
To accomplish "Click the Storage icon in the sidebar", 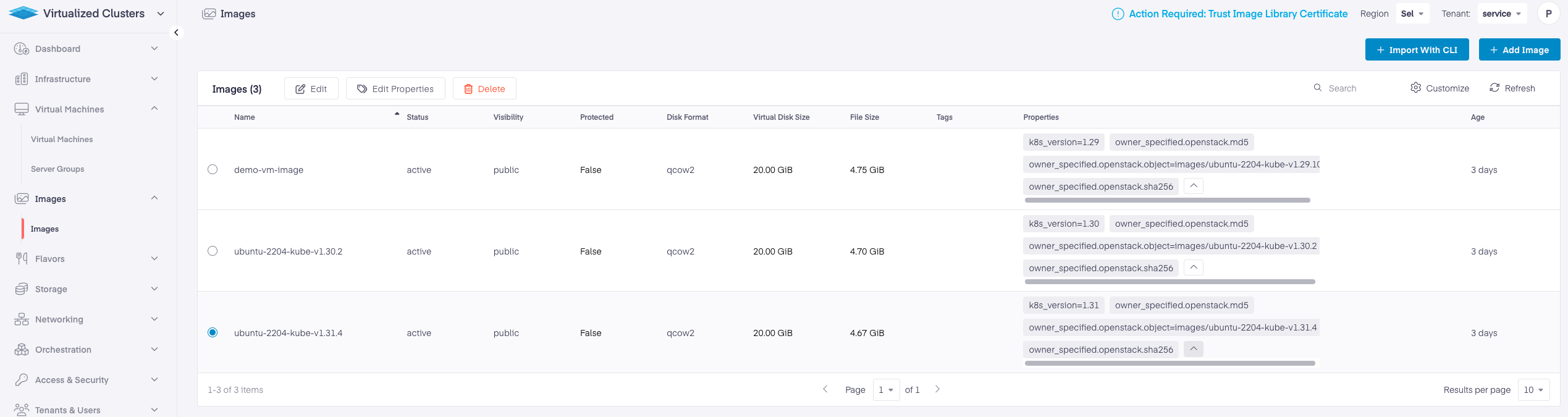I will point(22,289).
